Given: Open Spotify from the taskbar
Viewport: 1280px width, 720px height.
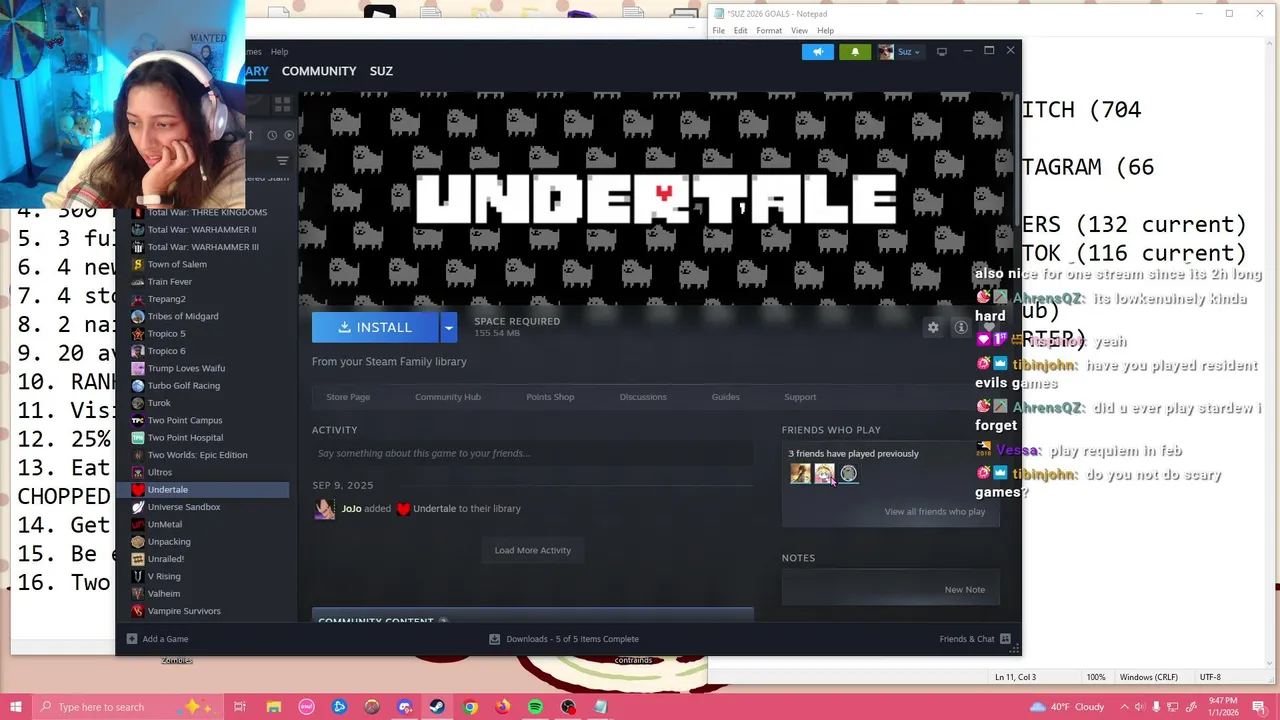Looking at the screenshot, I should [536, 707].
